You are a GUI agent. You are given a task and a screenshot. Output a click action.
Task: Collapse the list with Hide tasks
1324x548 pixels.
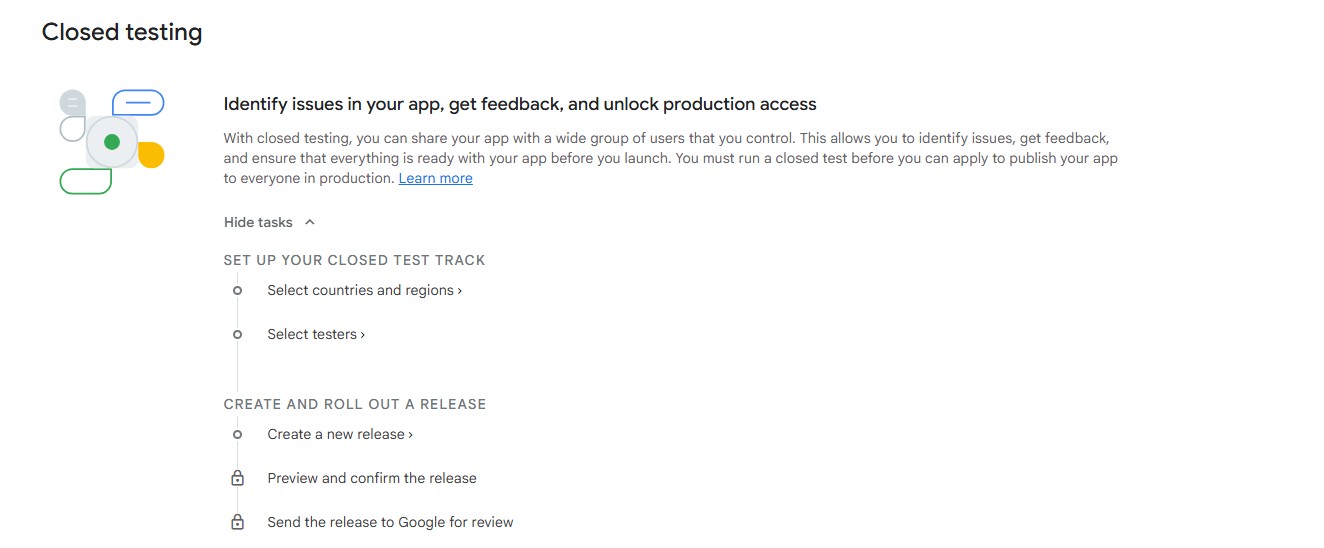pos(258,222)
